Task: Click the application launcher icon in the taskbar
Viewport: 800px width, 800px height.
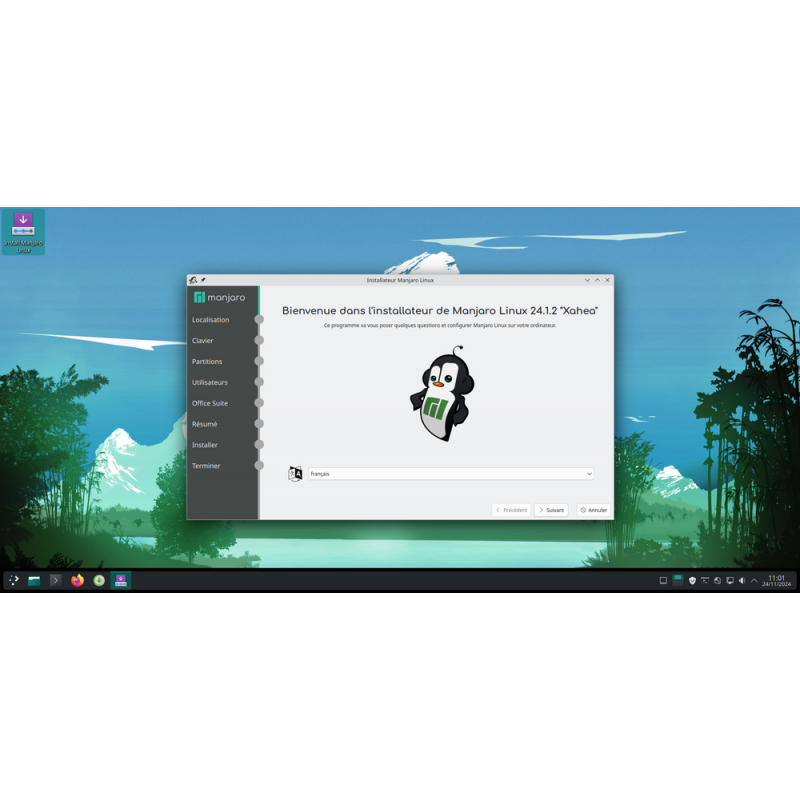Action: [14, 580]
